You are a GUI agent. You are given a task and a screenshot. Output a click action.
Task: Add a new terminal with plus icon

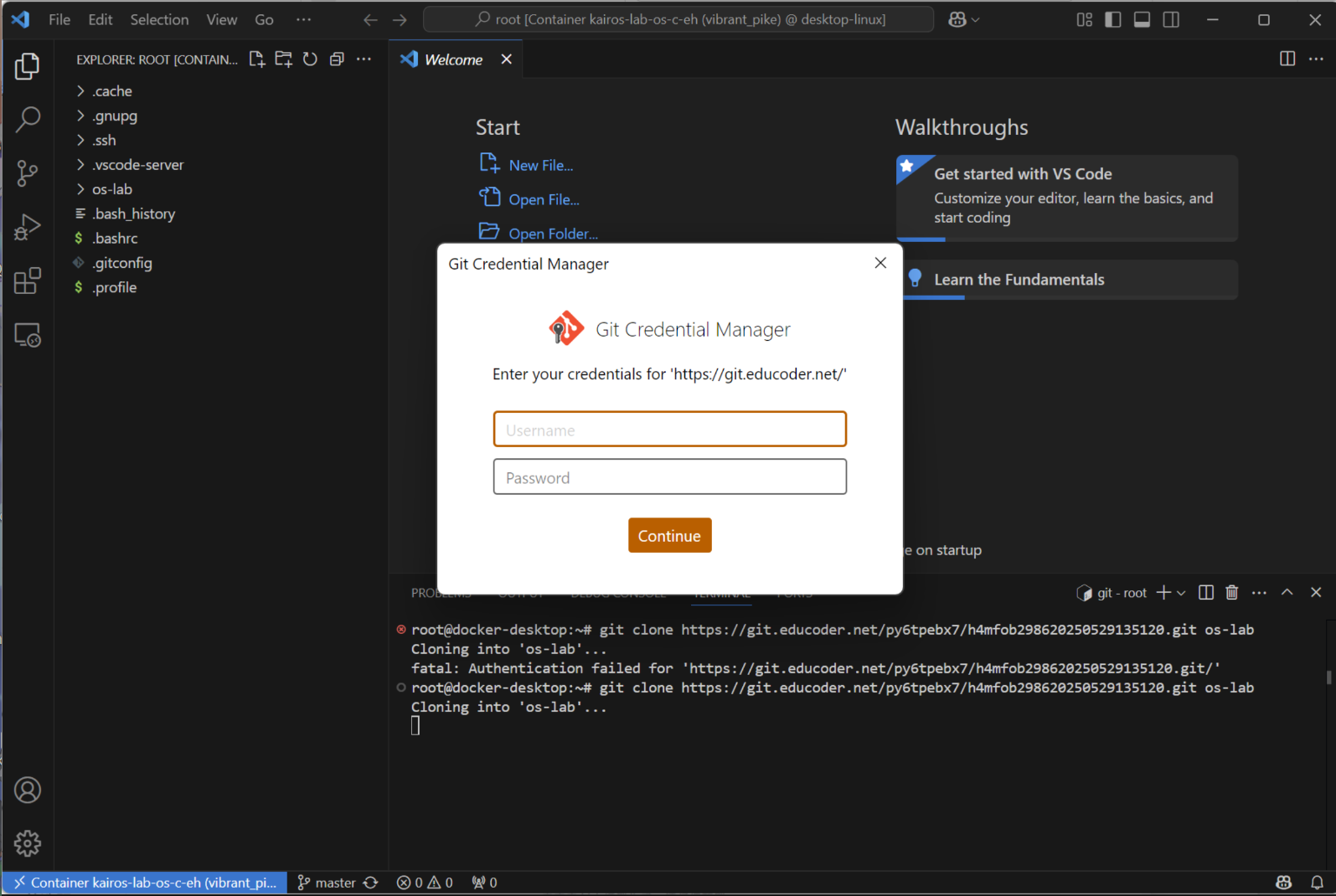pos(1163,593)
